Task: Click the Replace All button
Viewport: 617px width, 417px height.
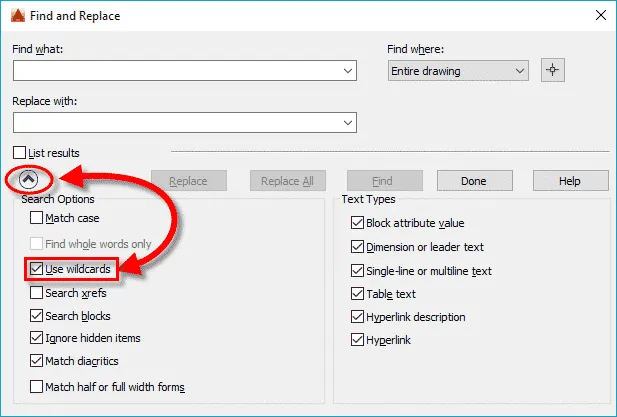Action: click(x=288, y=181)
